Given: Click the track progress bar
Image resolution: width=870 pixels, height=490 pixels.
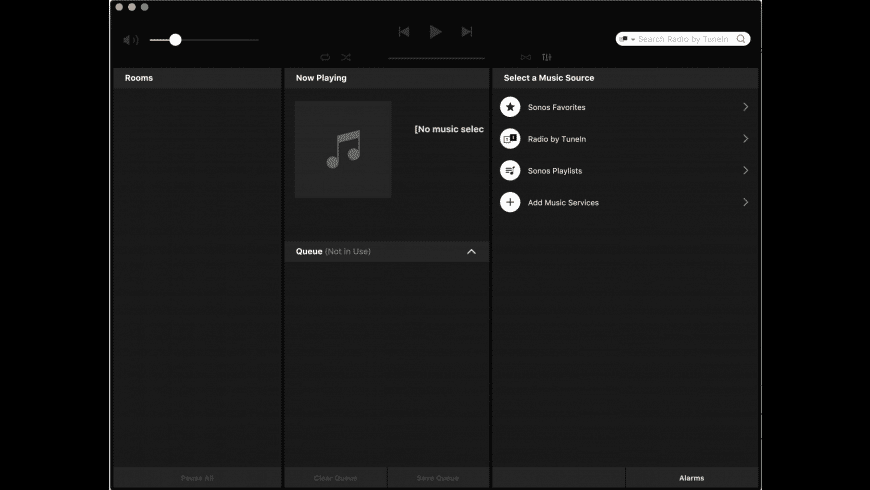Looking at the screenshot, I should pyautogui.click(x=437, y=58).
